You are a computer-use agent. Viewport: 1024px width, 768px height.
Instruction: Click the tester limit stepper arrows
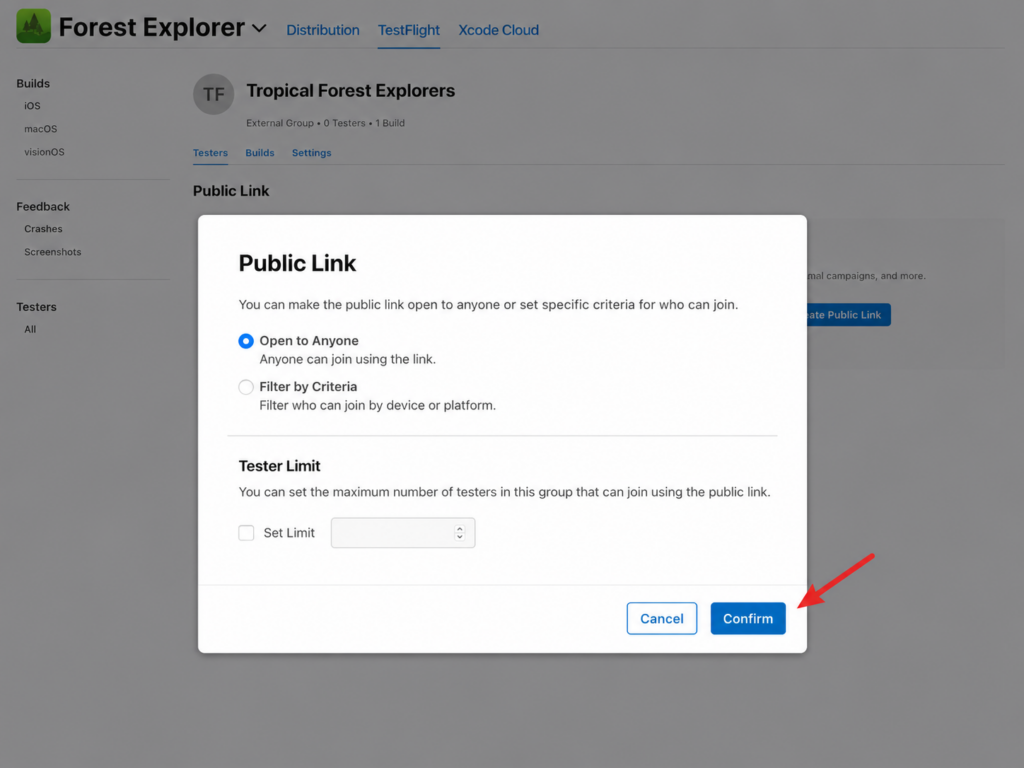pos(460,533)
